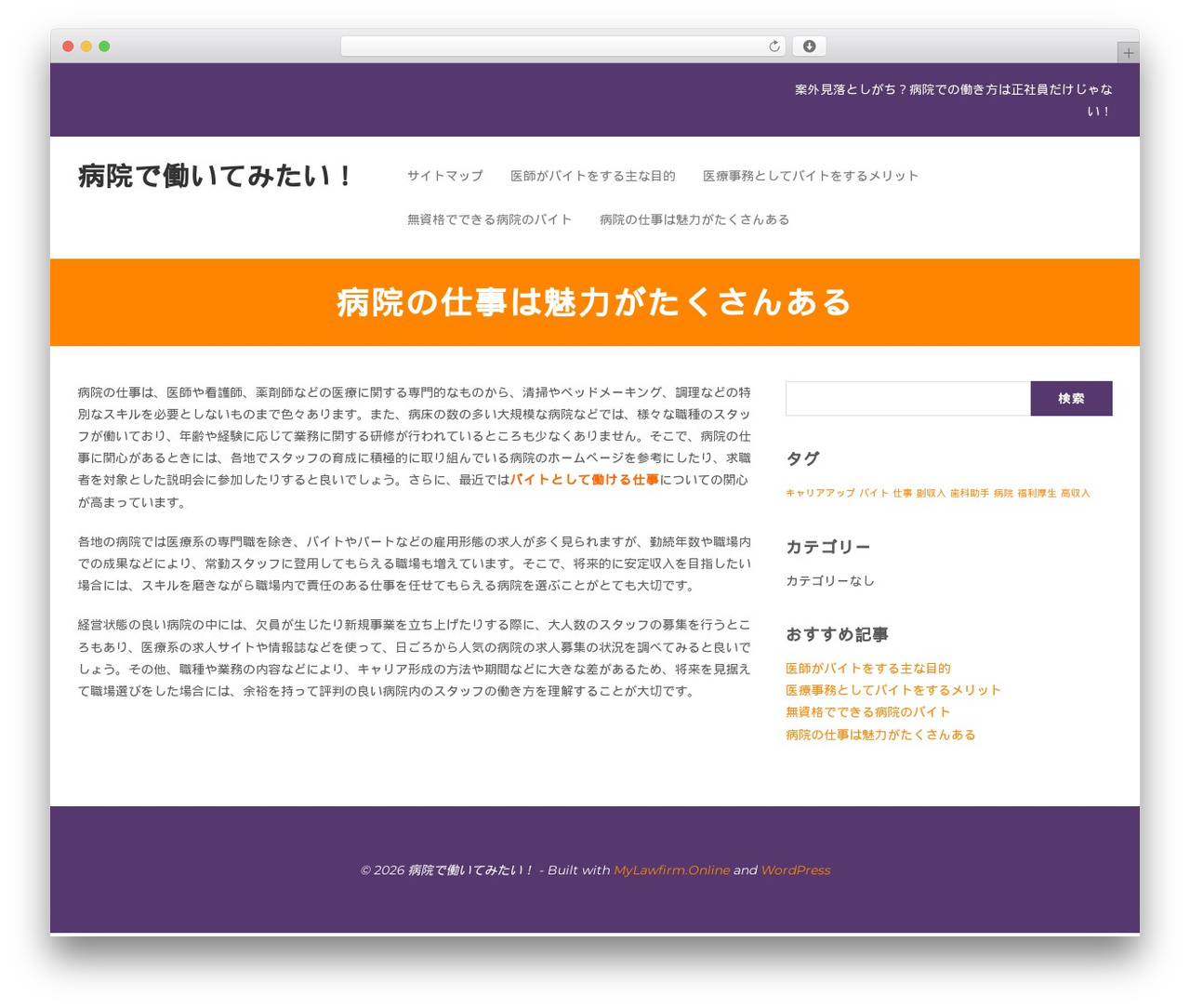Click the WordPress footer link
Screen dimensions: 1190x1008
coord(795,870)
